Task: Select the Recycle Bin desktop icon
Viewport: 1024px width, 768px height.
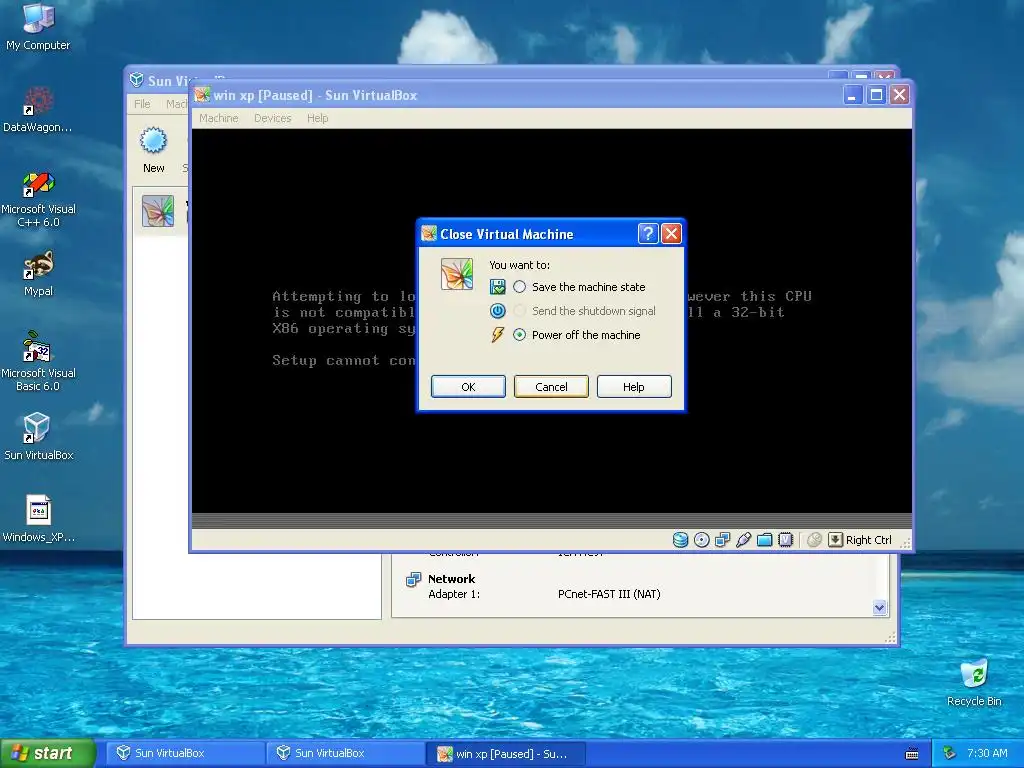Action: coord(974,683)
